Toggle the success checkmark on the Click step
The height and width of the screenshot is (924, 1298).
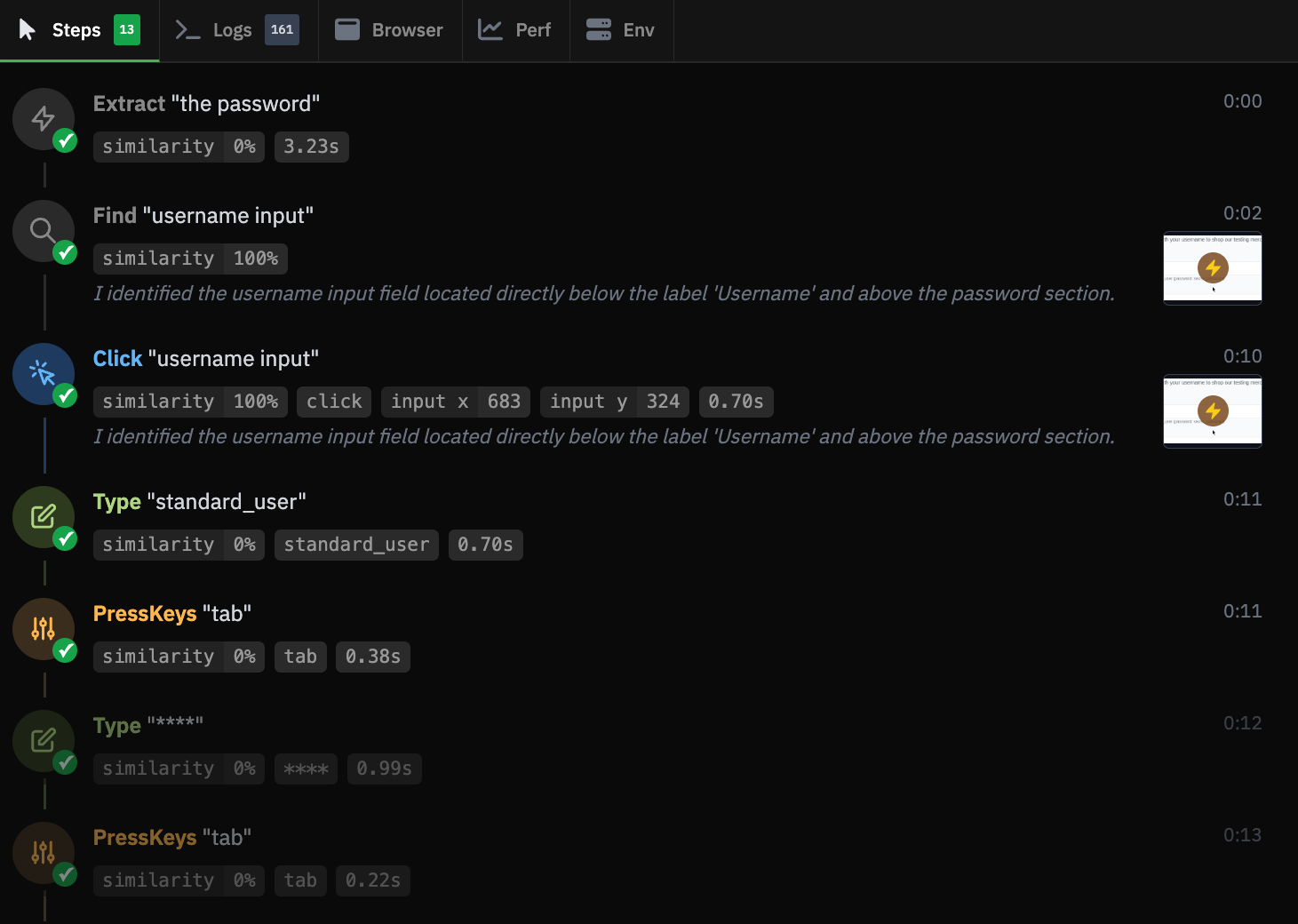click(x=64, y=397)
